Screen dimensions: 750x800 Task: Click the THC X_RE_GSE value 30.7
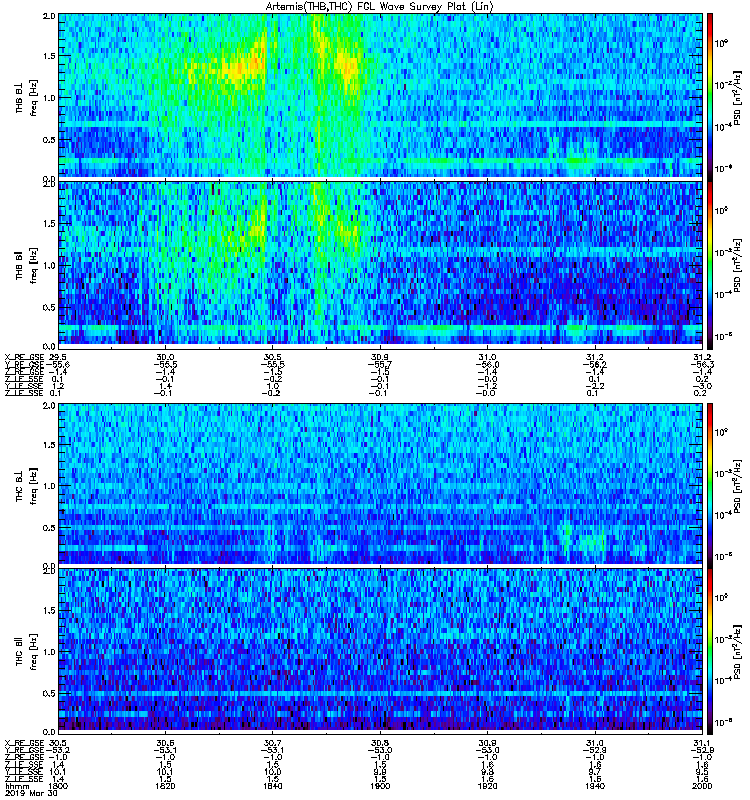[x=272, y=743]
